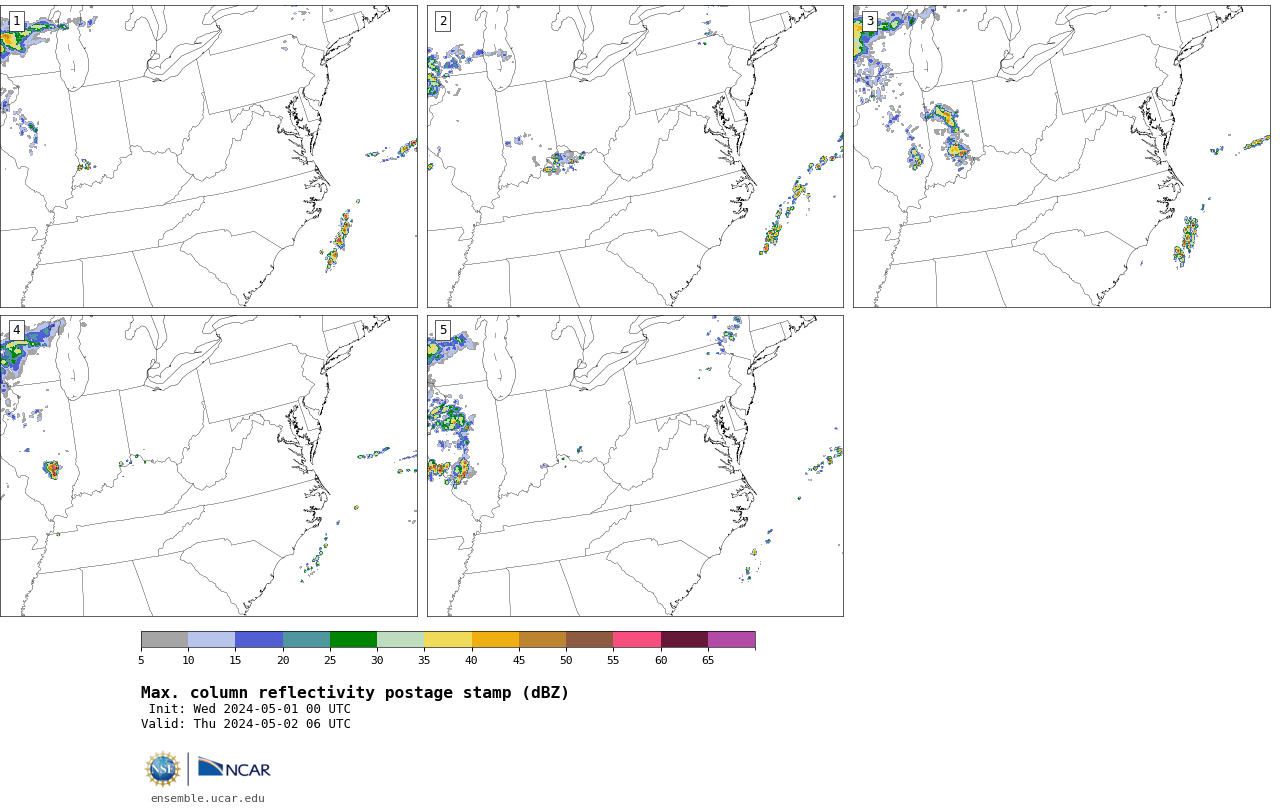
Task: Open ensemble member 1 reflectivity map
Action: tap(208, 156)
